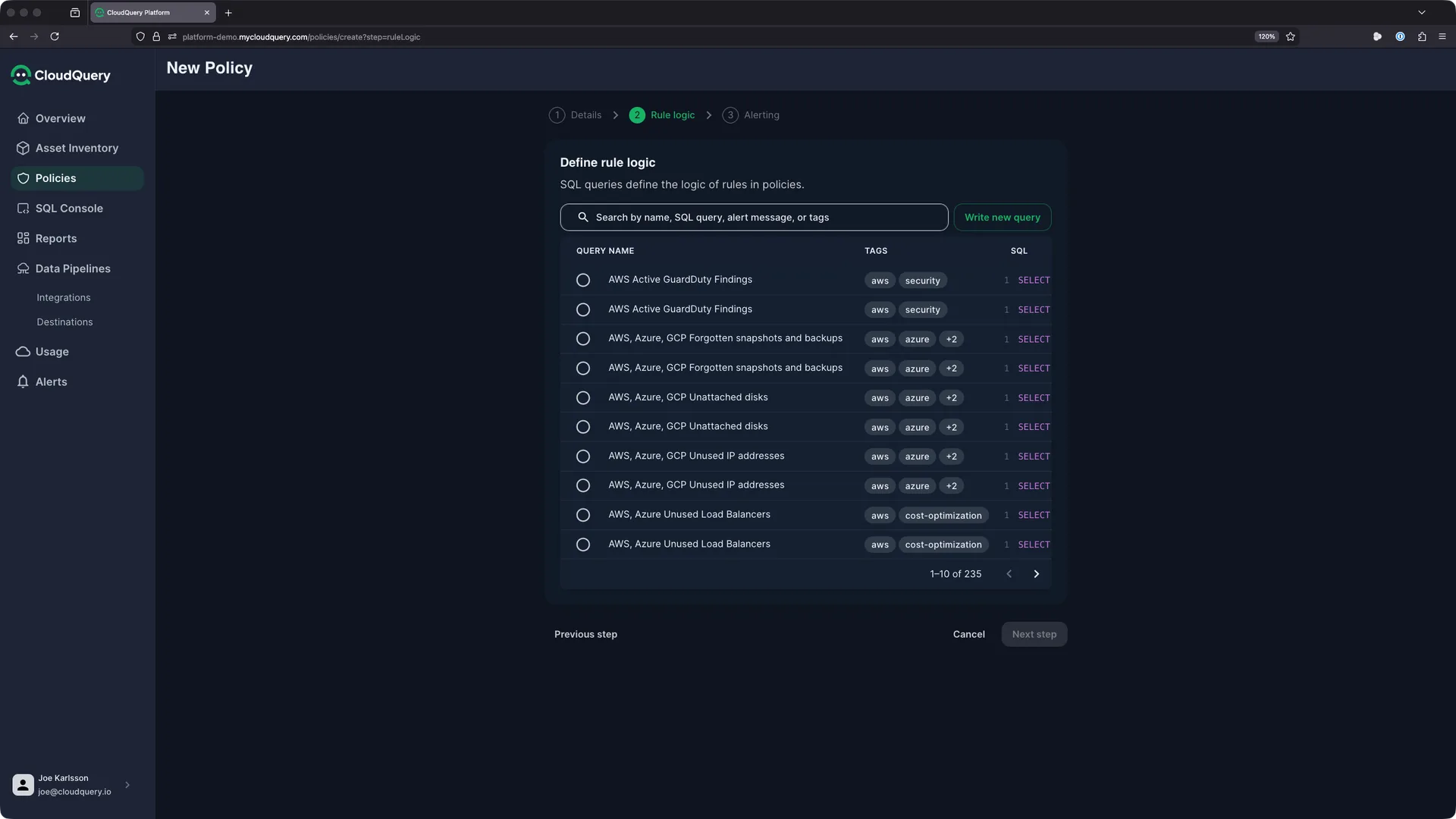Open browser tab list dropdown
1456x819 pixels.
pyautogui.click(x=1422, y=12)
